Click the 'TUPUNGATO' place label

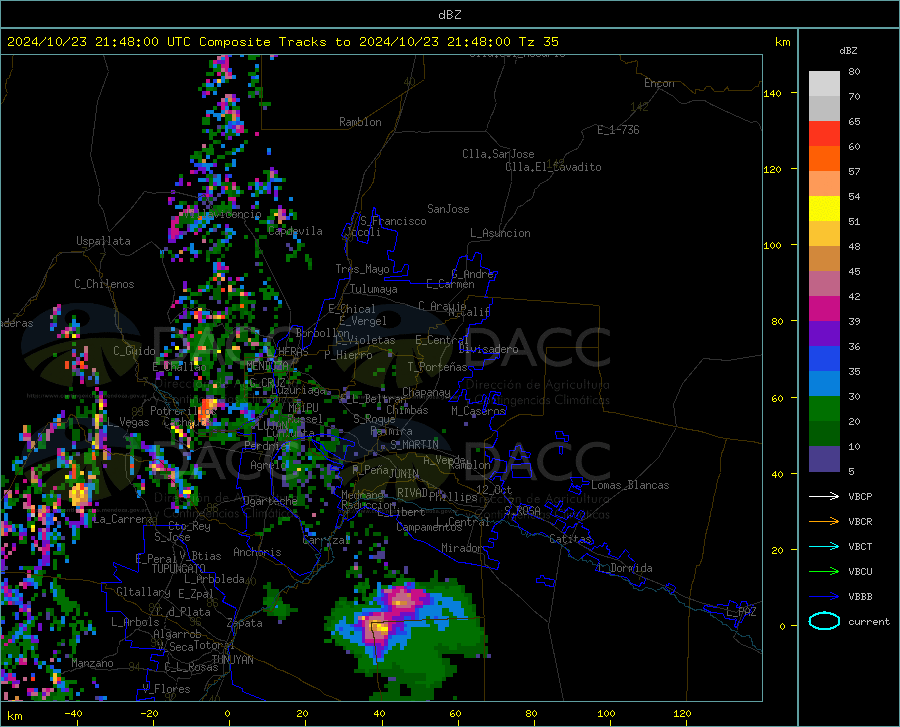(x=179, y=569)
